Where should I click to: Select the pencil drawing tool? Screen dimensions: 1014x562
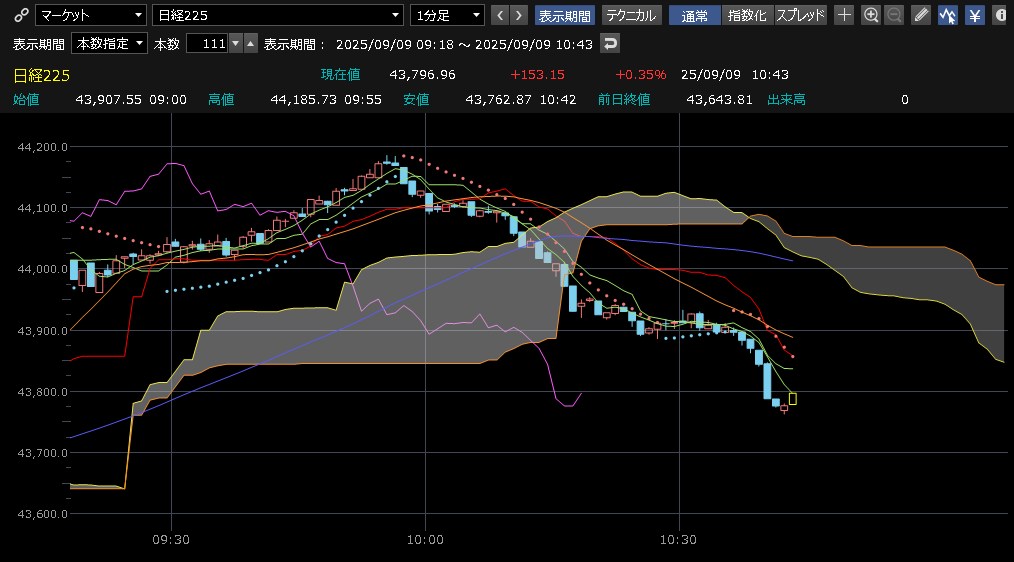tap(921, 15)
